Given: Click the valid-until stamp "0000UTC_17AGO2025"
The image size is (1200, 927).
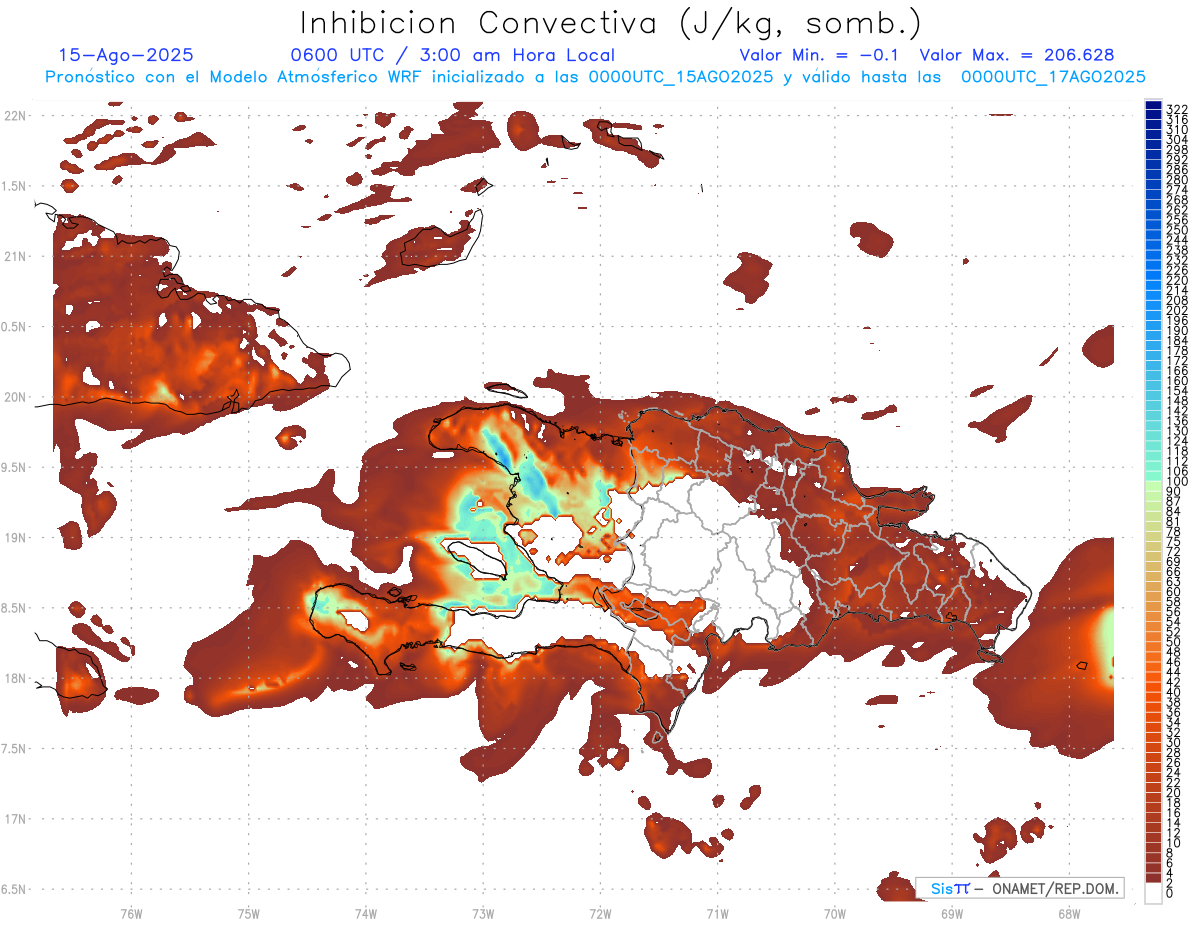Looking at the screenshot, I should coord(1053,77).
